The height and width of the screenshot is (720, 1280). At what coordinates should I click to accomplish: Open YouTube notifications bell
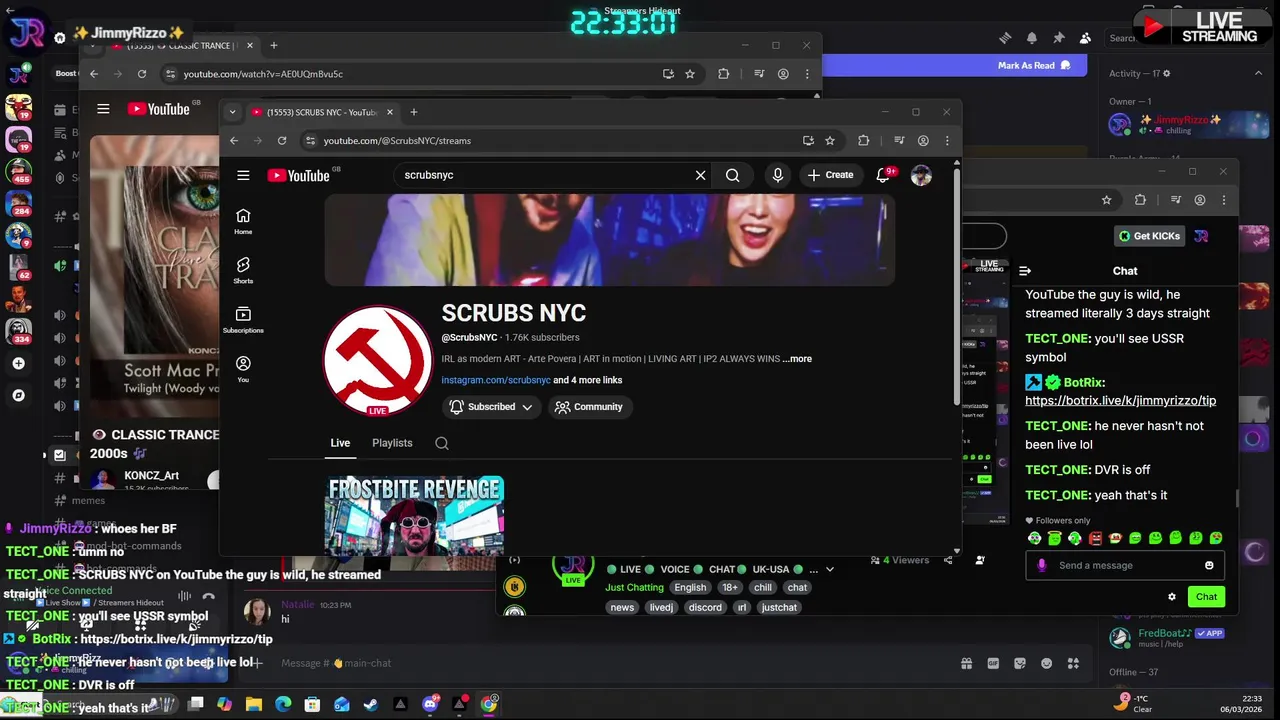click(883, 175)
